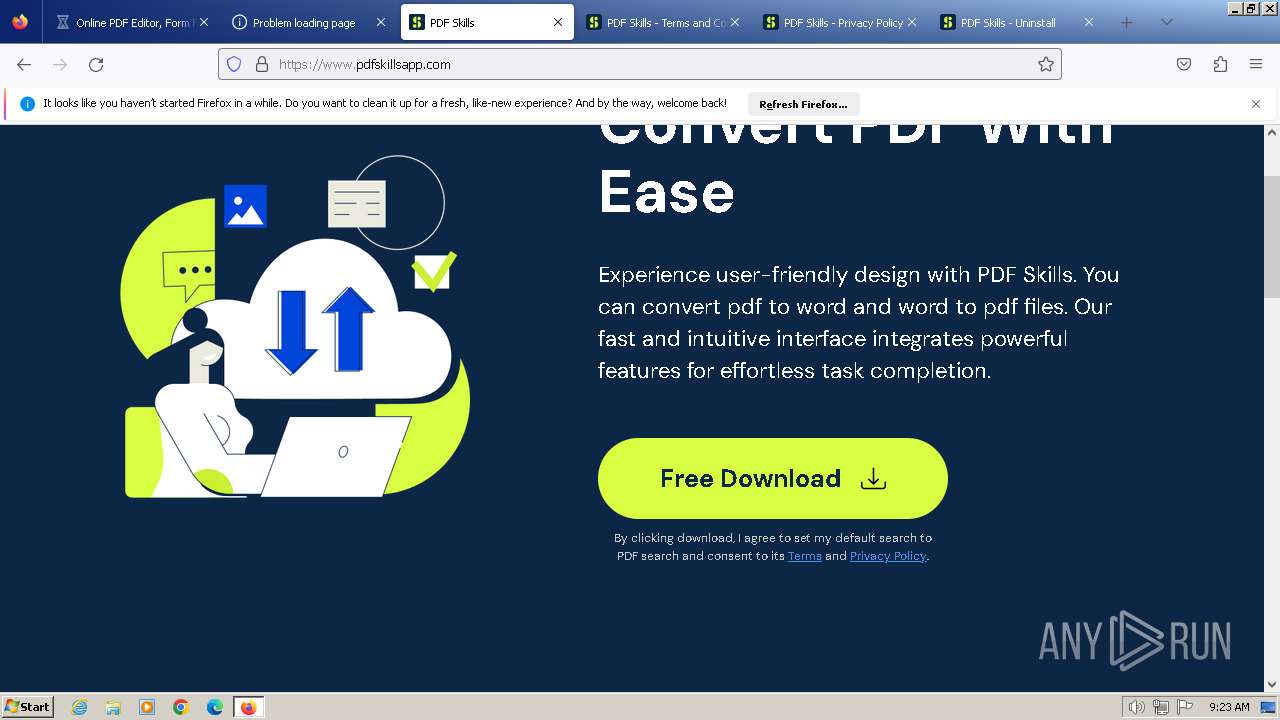Screen dimensions: 1280x720
Task: Click the info icon in notification bar
Action: 28,104
